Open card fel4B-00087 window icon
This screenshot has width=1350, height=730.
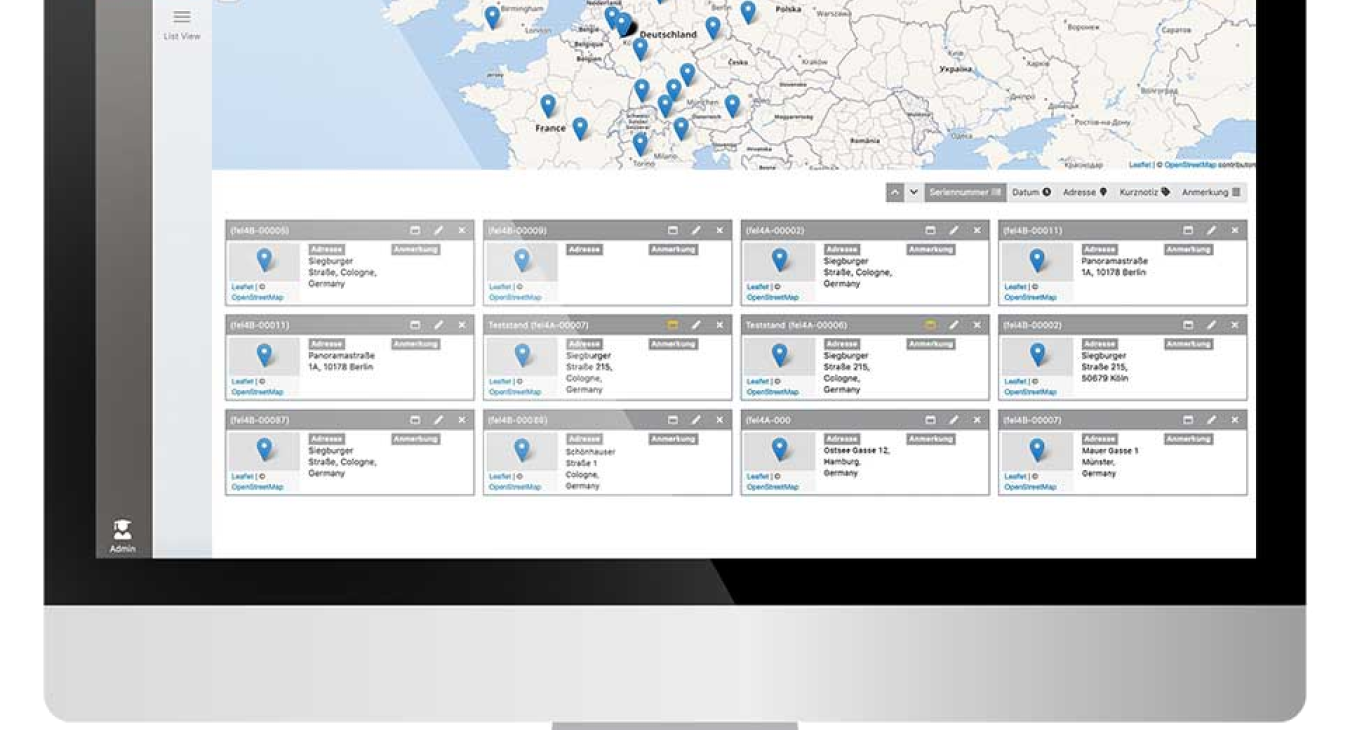(x=415, y=420)
